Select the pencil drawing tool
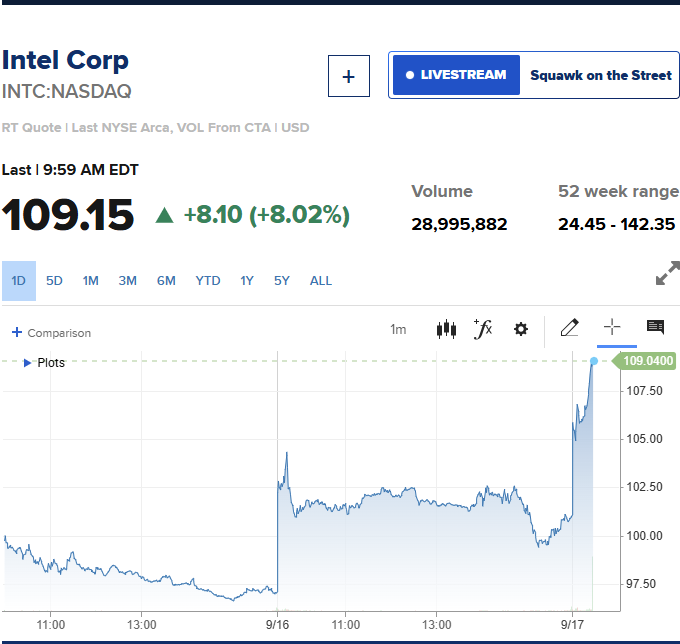680x644 pixels. 569,327
